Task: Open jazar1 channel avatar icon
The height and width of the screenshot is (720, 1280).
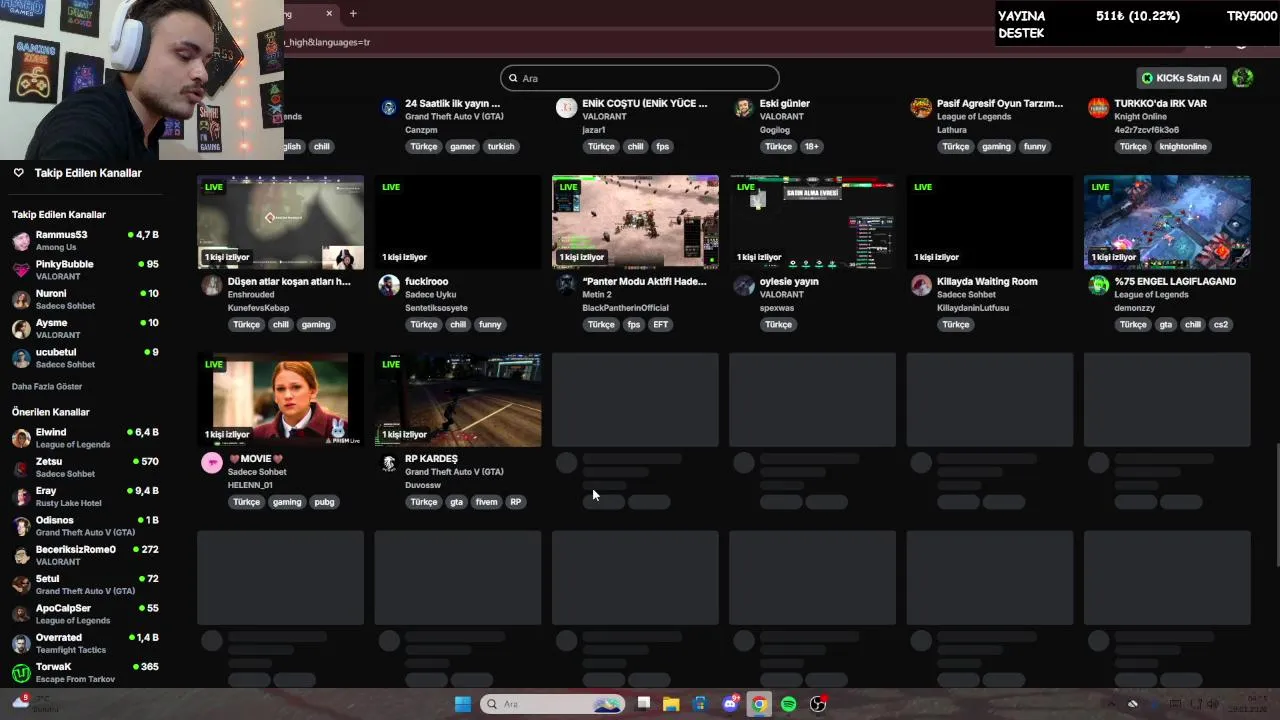Action: coord(566,108)
